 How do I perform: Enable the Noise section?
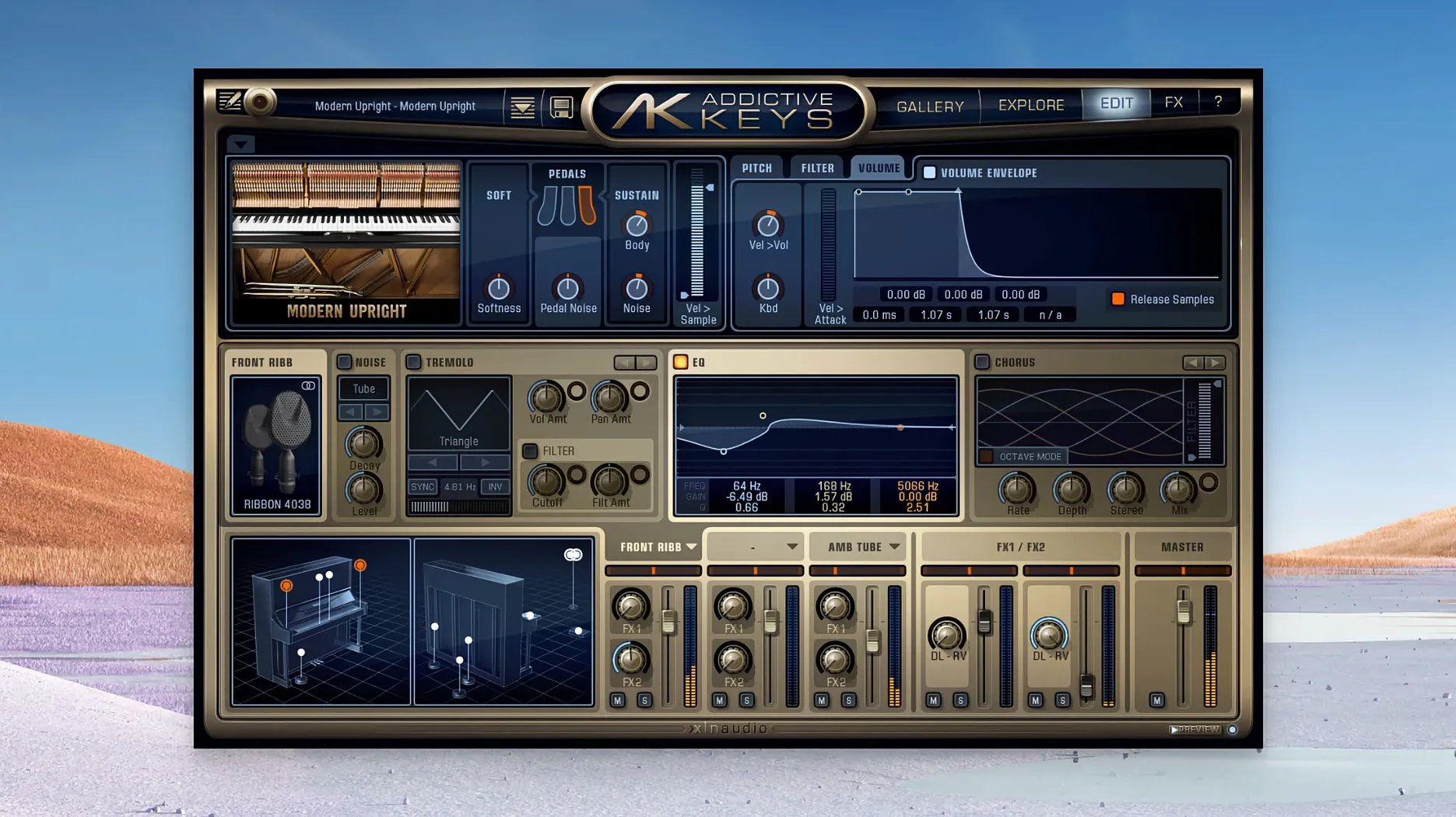[344, 362]
